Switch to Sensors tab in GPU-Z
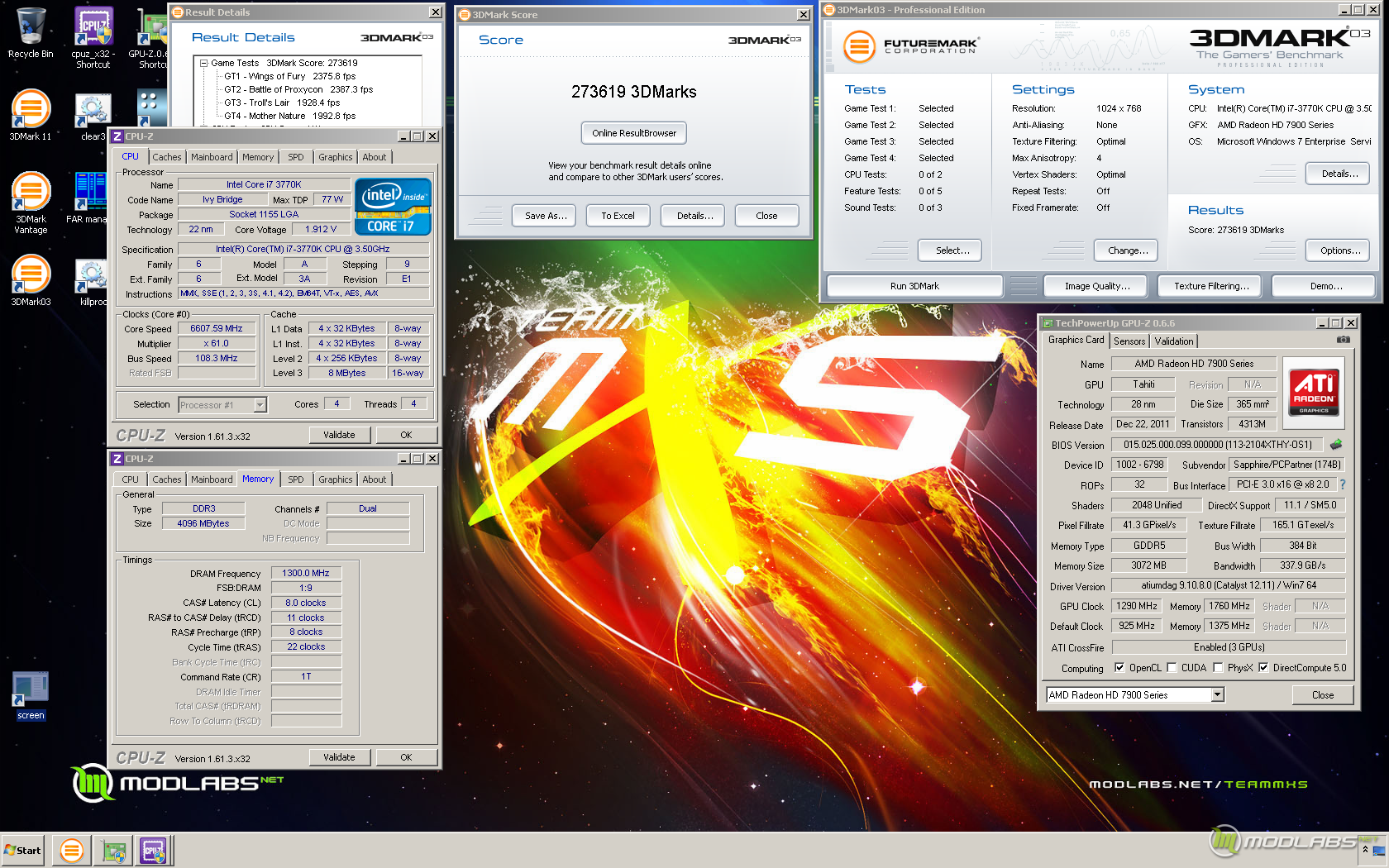 point(1129,341)
